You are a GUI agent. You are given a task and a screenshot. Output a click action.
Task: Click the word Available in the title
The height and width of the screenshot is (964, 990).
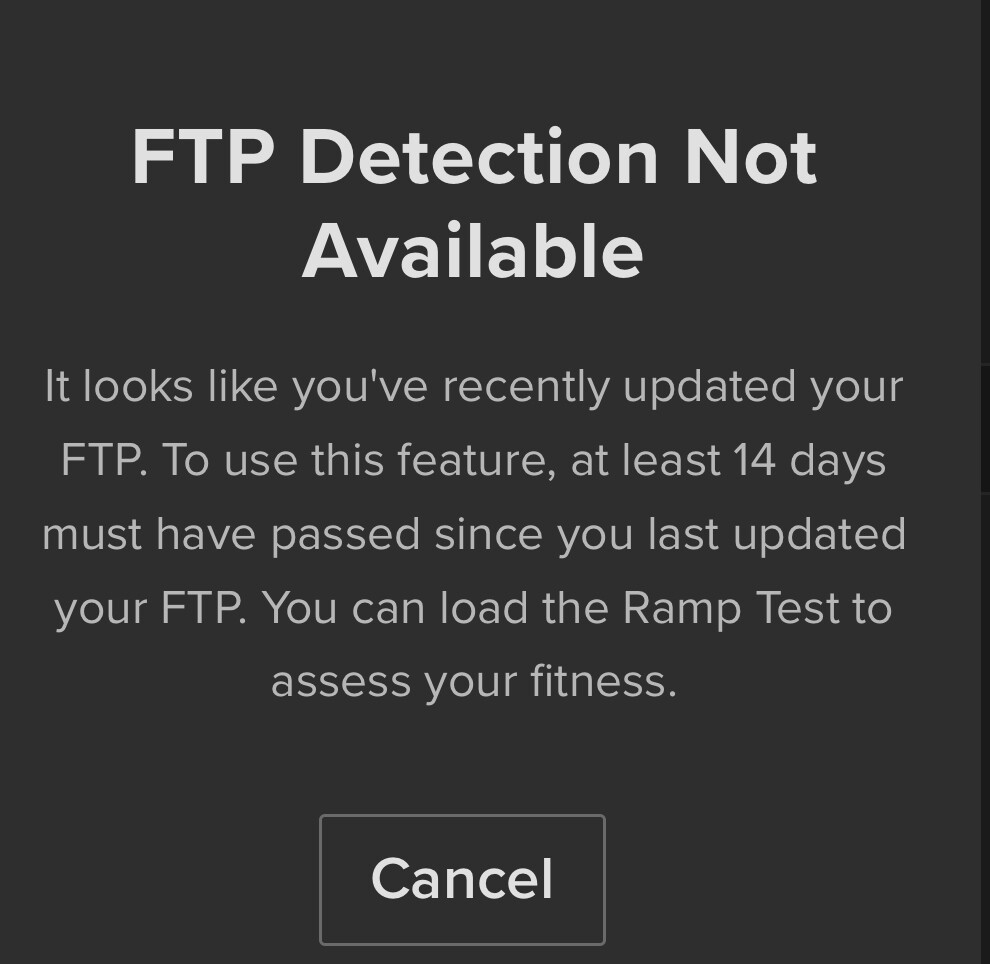coord(472,252)
